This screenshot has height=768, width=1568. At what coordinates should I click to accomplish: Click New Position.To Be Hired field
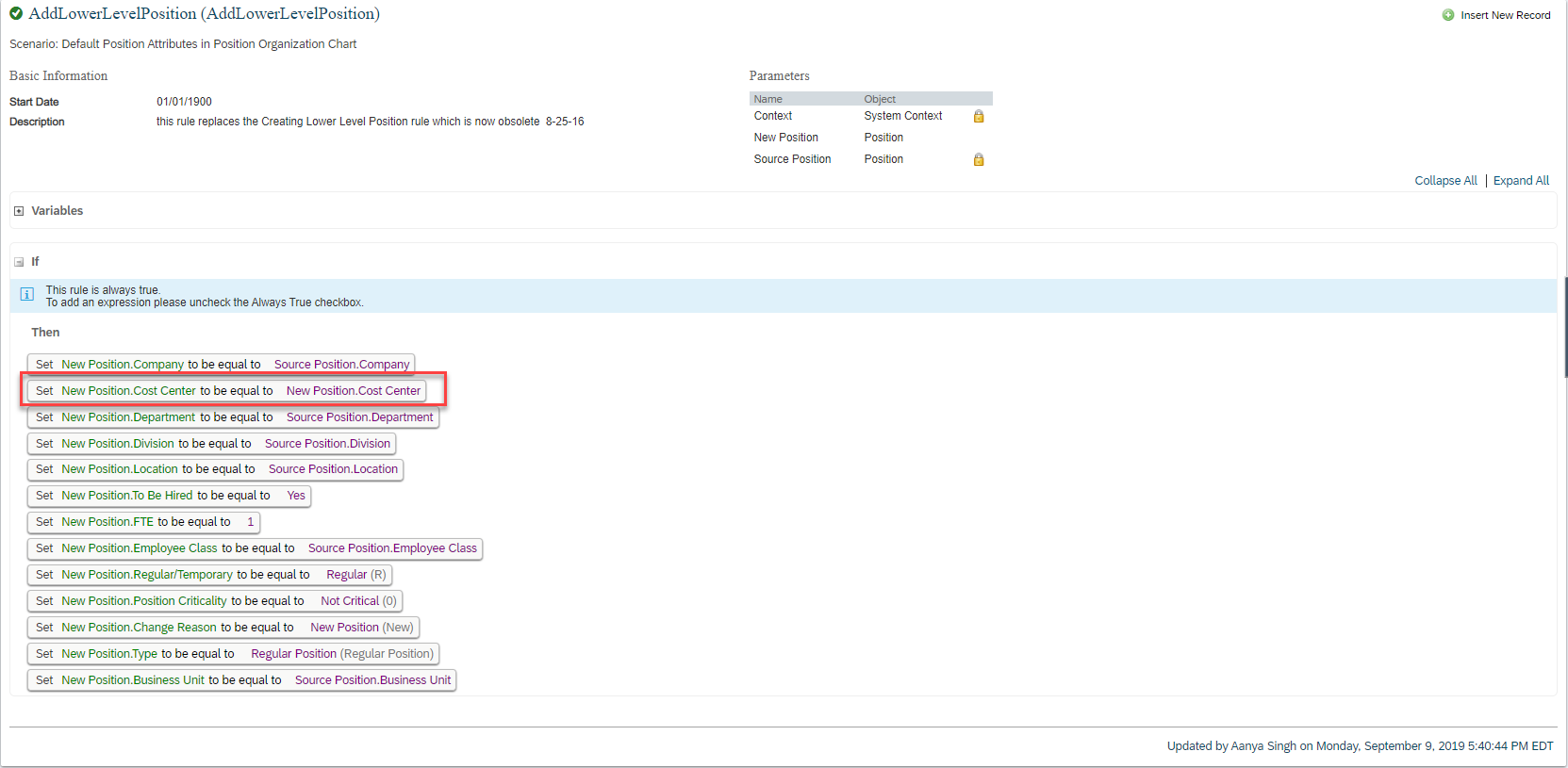pos(126,496)
